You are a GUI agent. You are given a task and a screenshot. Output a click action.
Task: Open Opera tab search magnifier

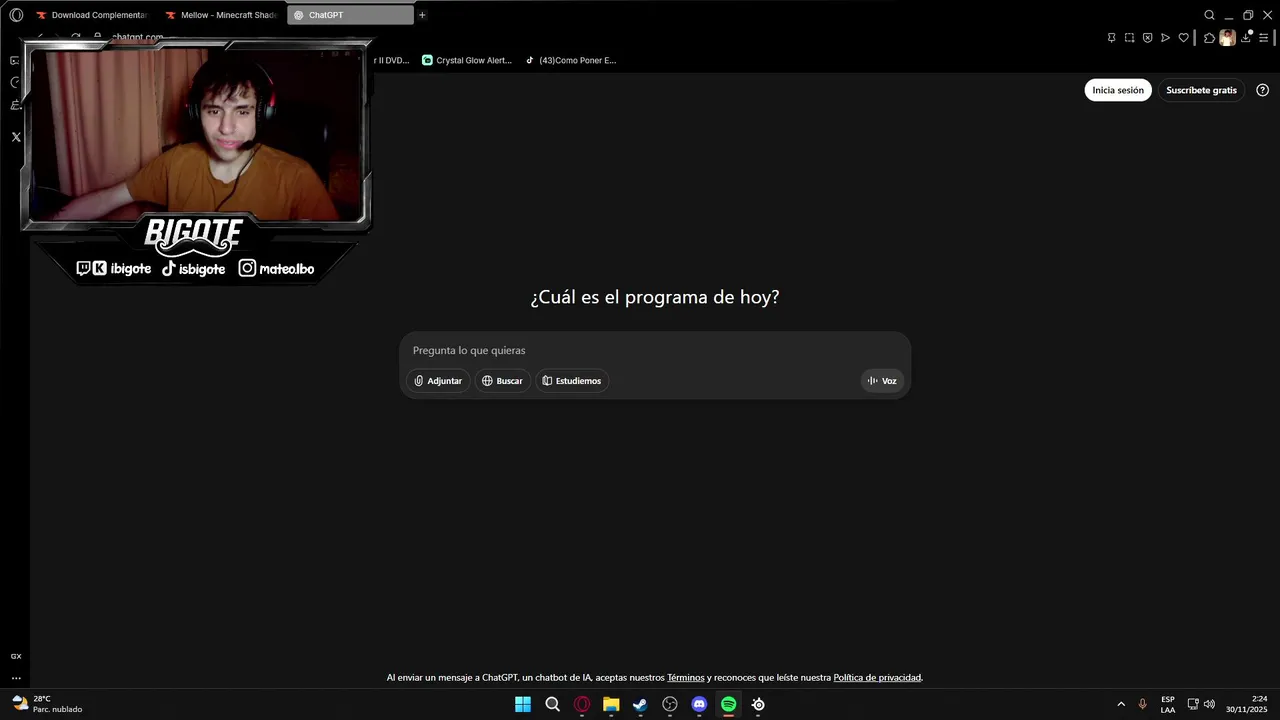tap(1209, 15)
